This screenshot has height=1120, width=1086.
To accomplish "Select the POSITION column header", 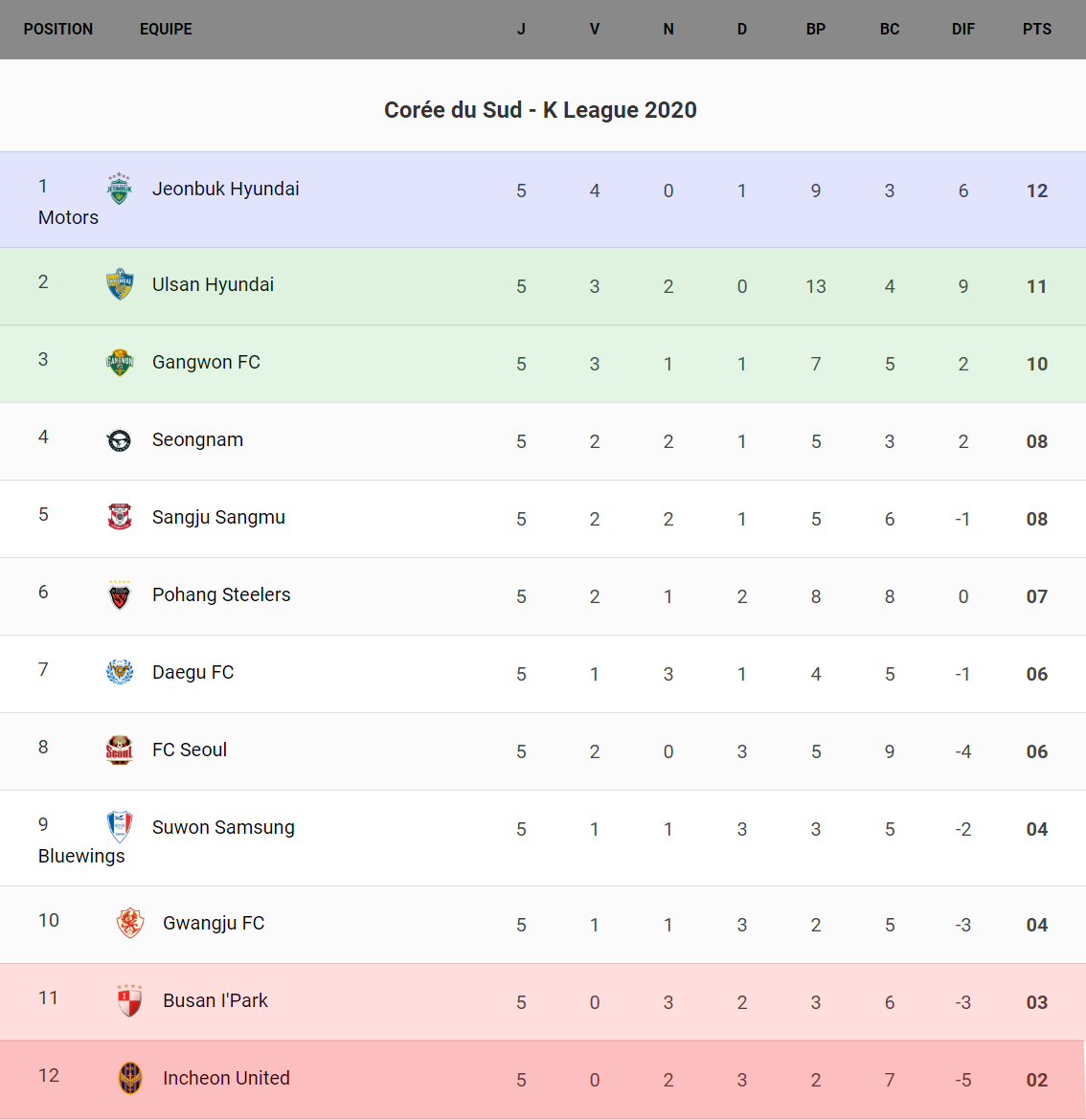I will (x=58, y=29).
